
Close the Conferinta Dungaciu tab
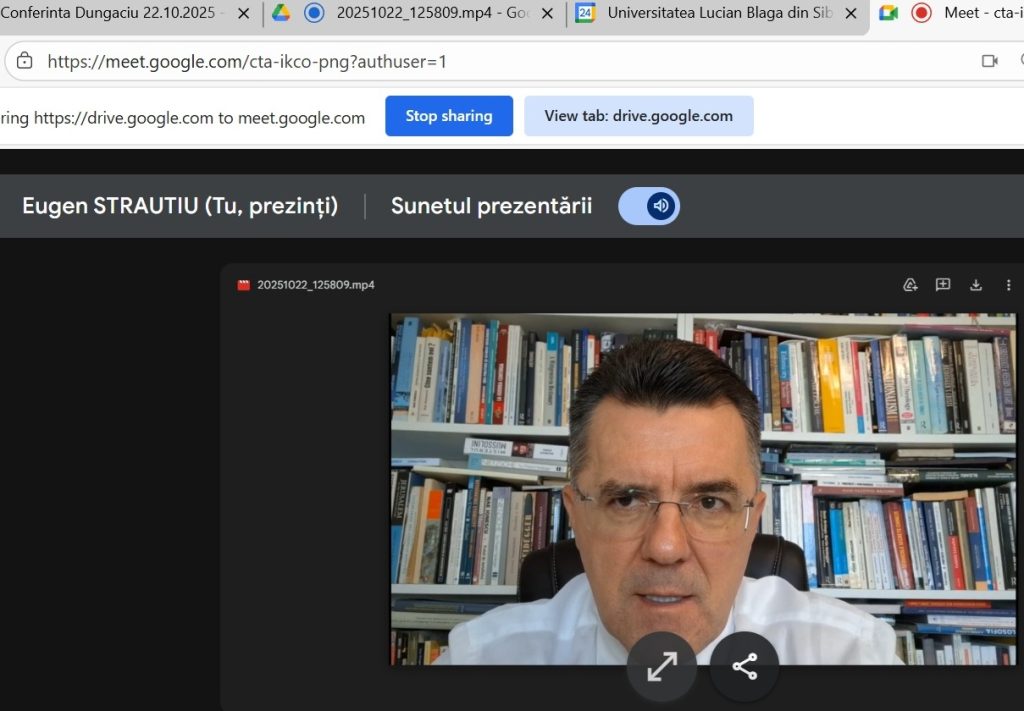243,13
